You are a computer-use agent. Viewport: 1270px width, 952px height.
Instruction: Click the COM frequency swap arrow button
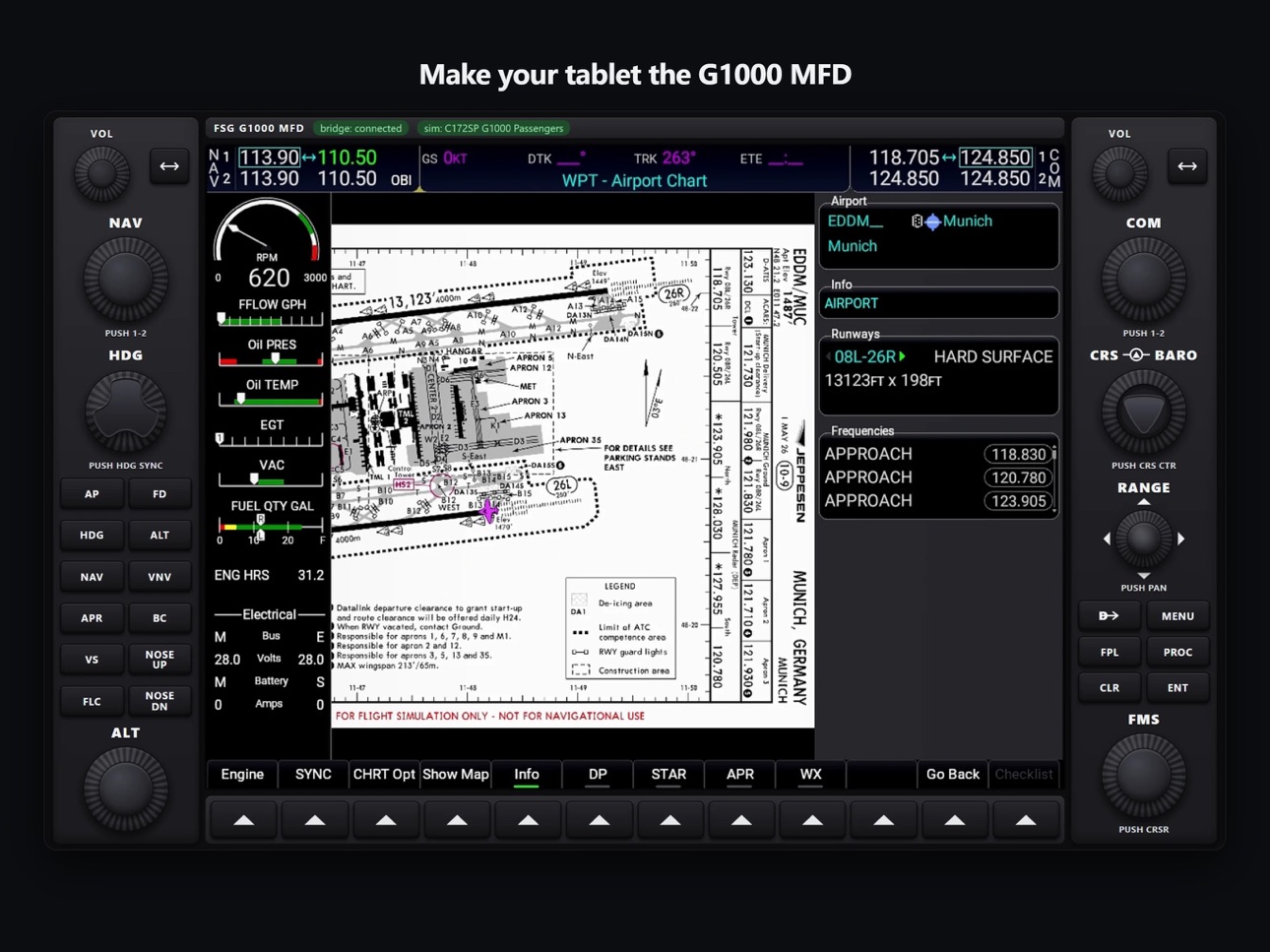pyautogui.click(x=1187, y=166)
